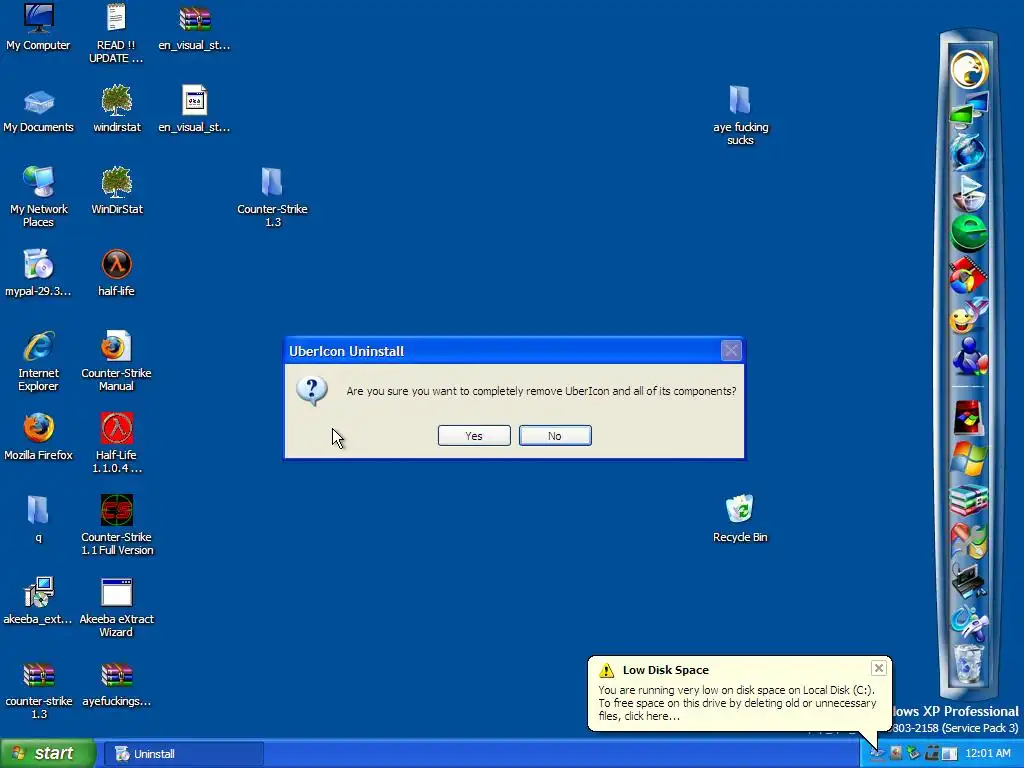This screenshot has height=768, width=1024.
Task: Confirm uninstall by clicking Yes
Action: click(x=474, y=436)
